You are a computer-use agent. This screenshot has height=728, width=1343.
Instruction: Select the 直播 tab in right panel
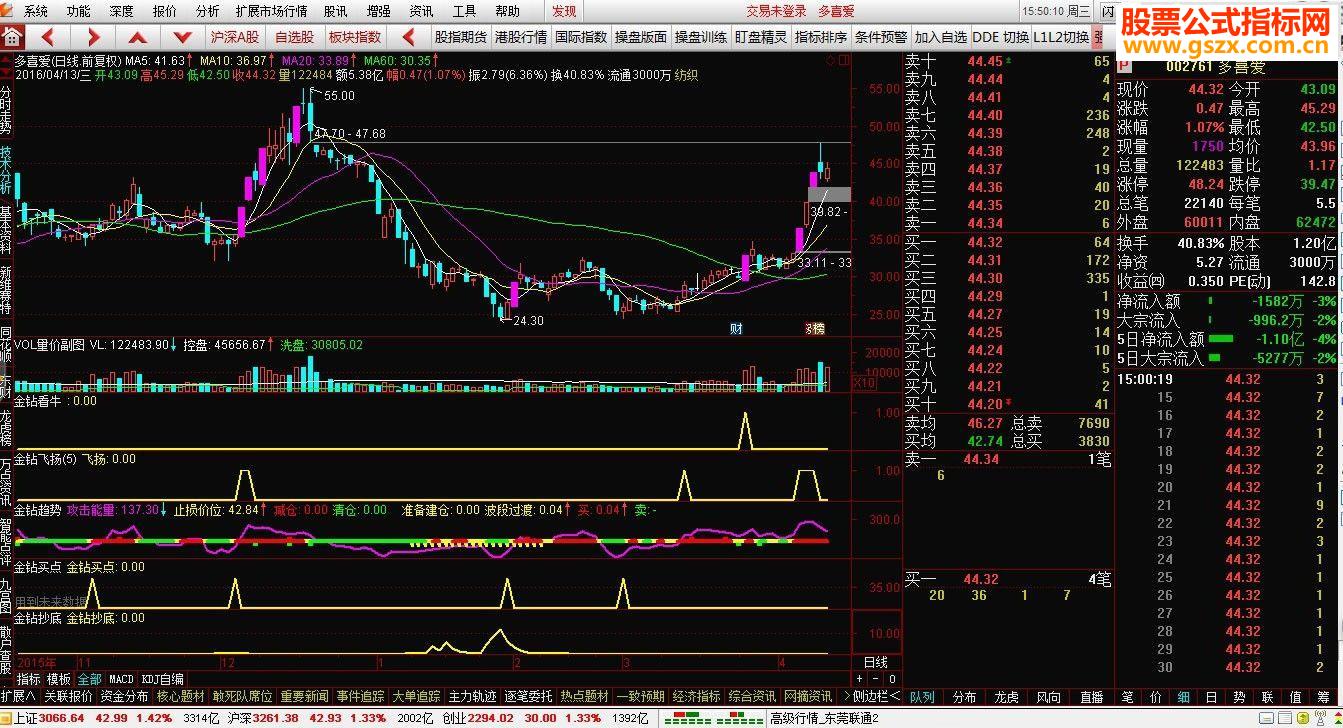[x=1092, y=697]
